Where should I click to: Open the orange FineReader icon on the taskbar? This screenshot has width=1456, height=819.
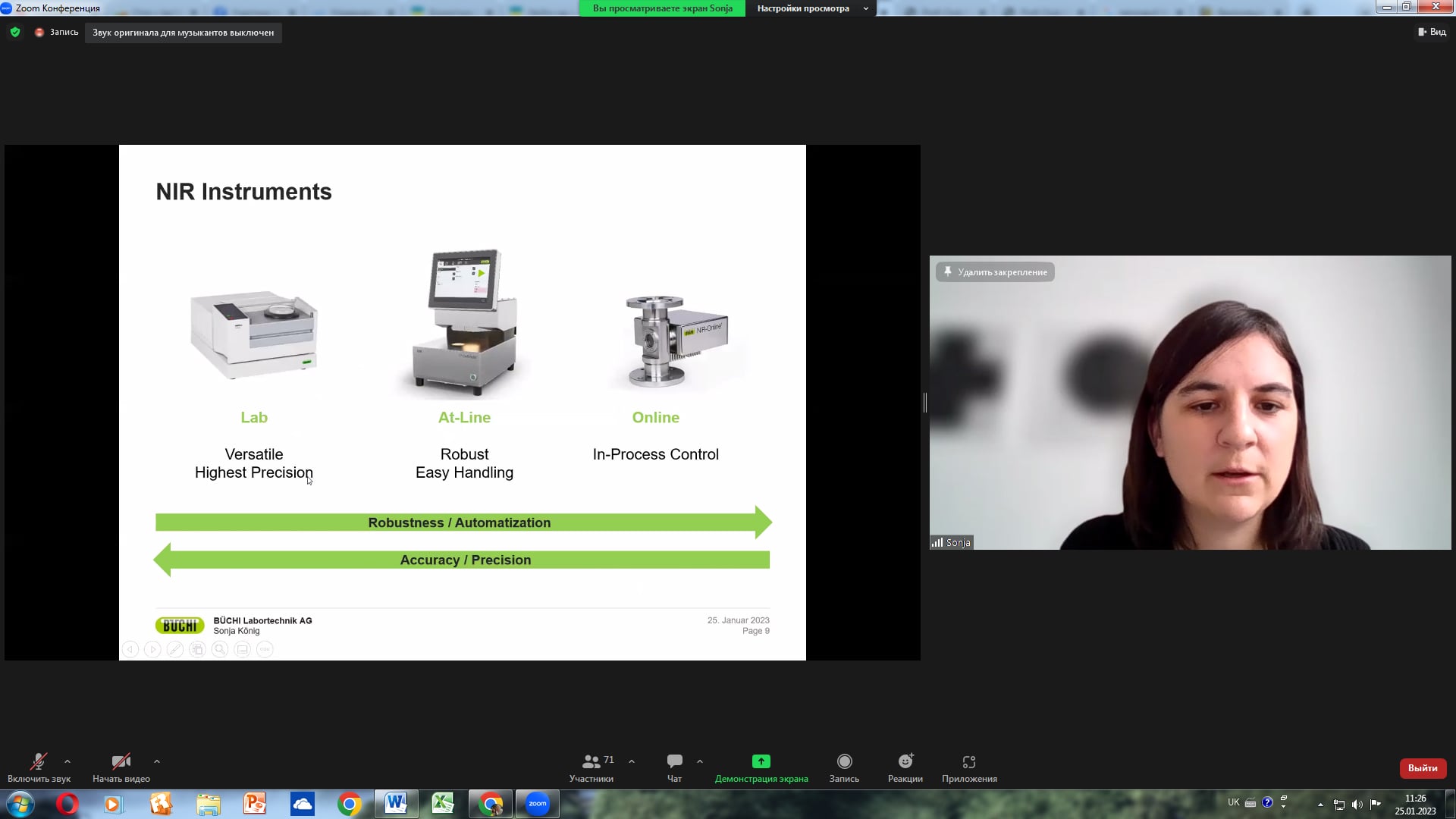161,804
